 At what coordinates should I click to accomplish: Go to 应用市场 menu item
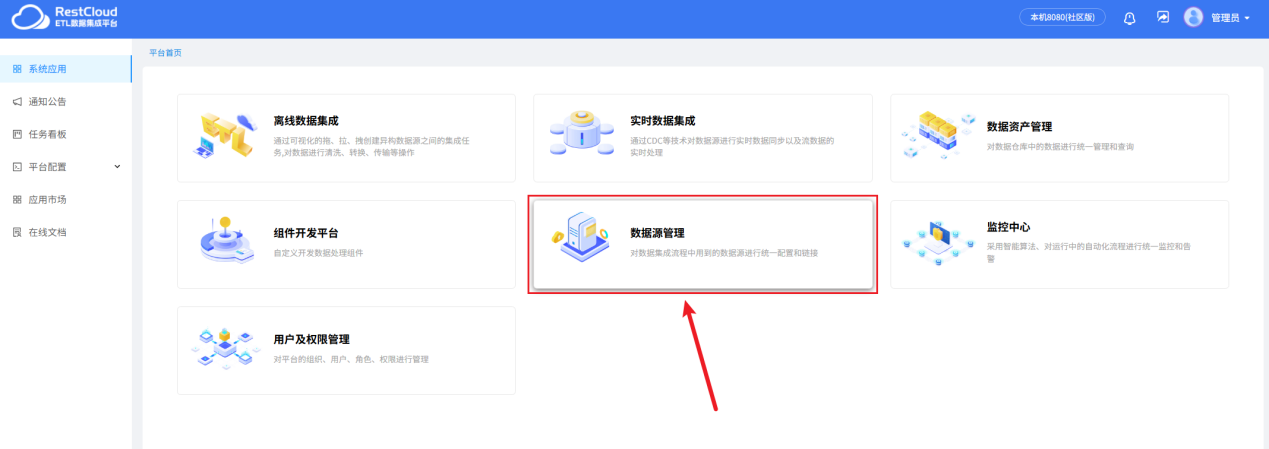click(65, 200)
